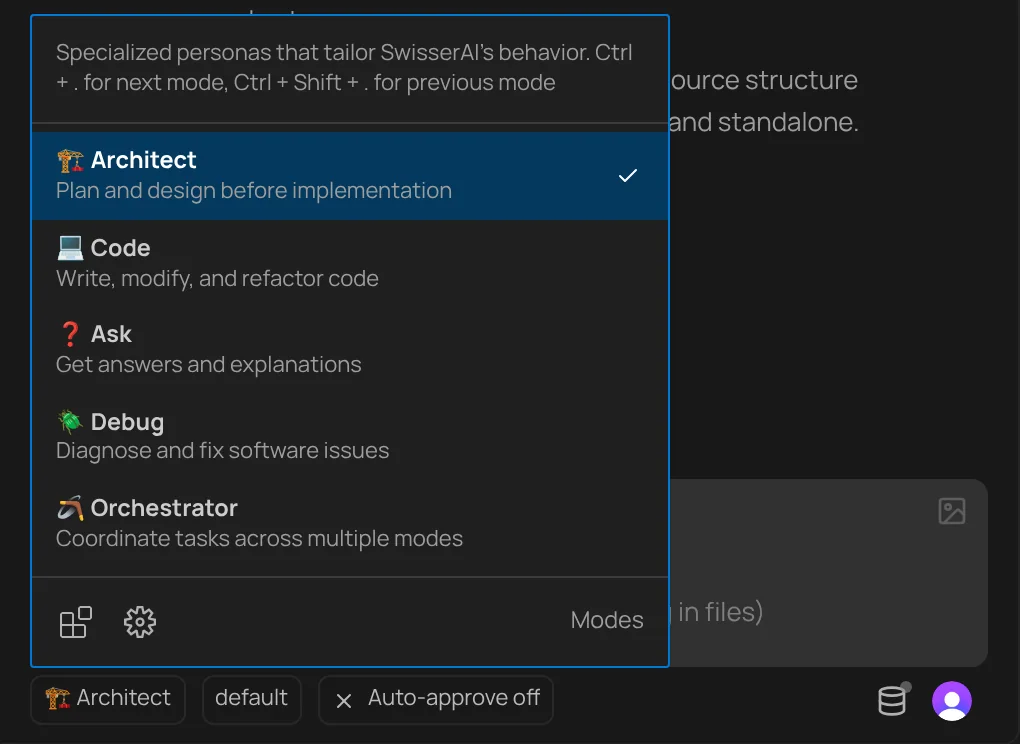The width and height of the screenshot is (1020, 744).
Task: Click the checkmark beside Architect
Action: coord(628,176)
